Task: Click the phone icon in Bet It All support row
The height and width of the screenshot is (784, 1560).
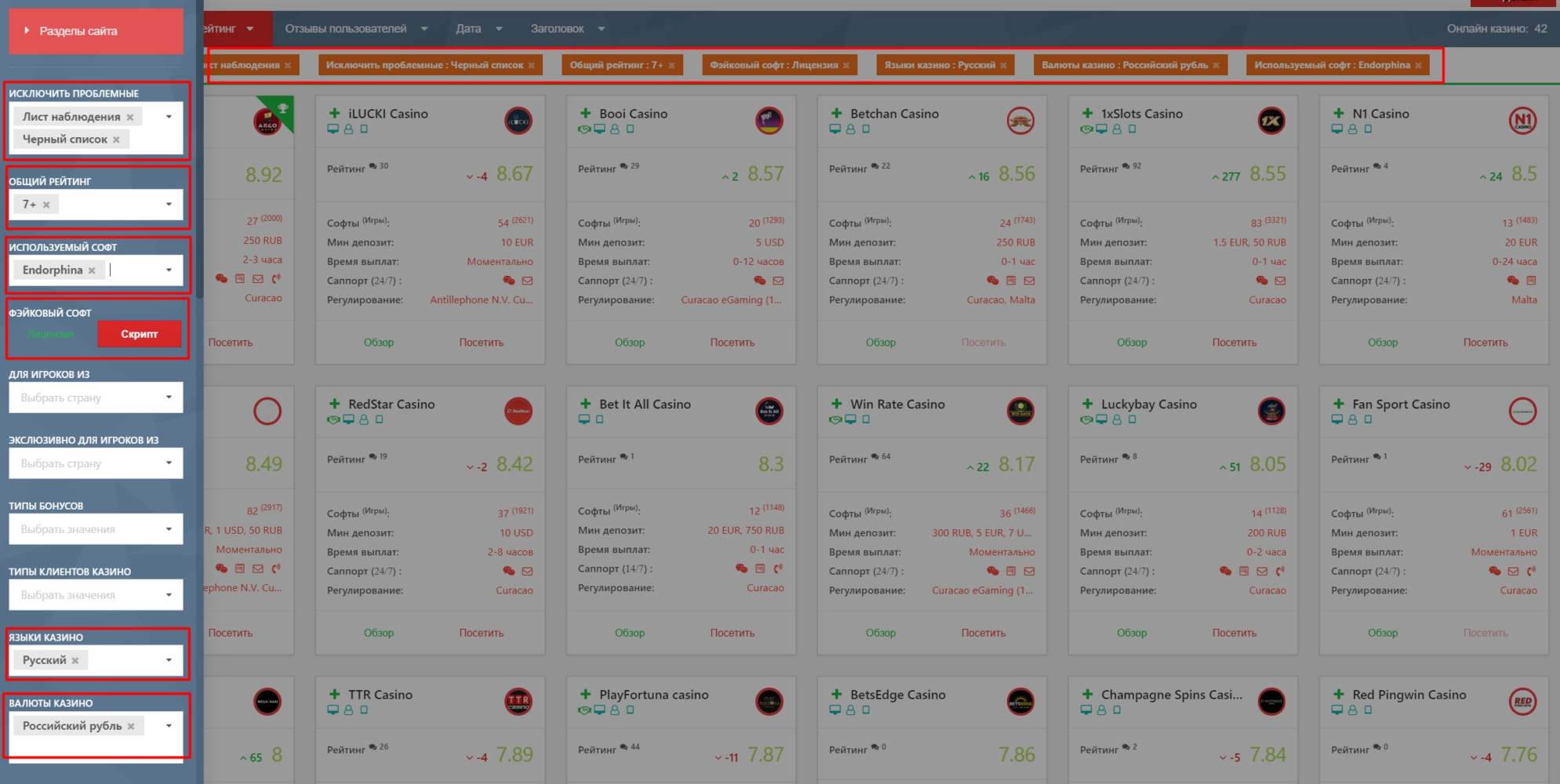Action: 778,568
